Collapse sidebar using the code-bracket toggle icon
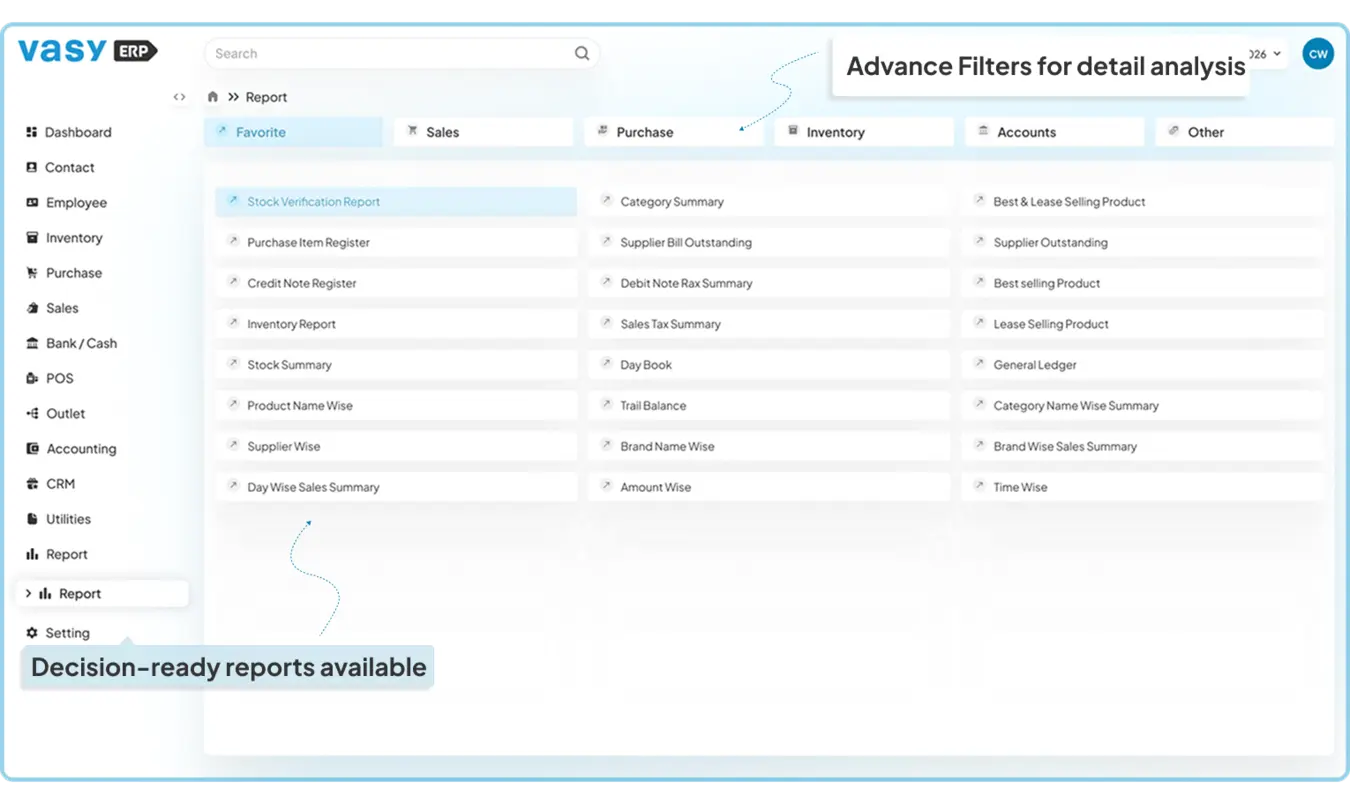The height and width of the screenshot is (804, 1350). click(x=179, y=97)
